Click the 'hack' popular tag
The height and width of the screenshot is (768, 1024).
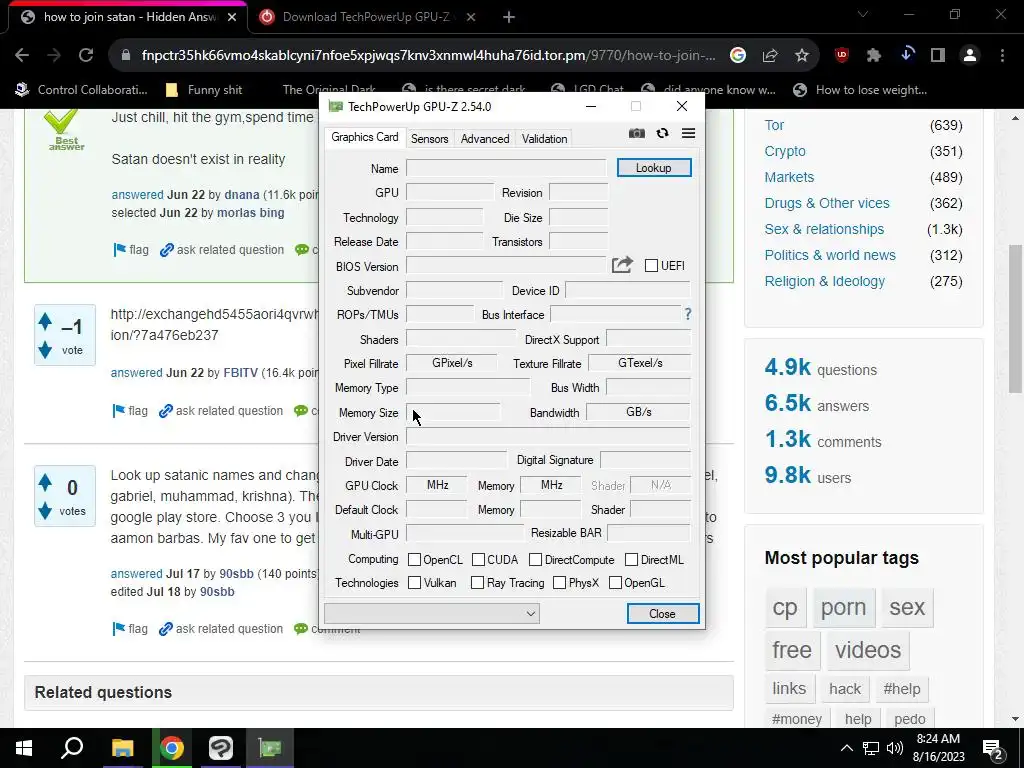[x=845, y=688]
